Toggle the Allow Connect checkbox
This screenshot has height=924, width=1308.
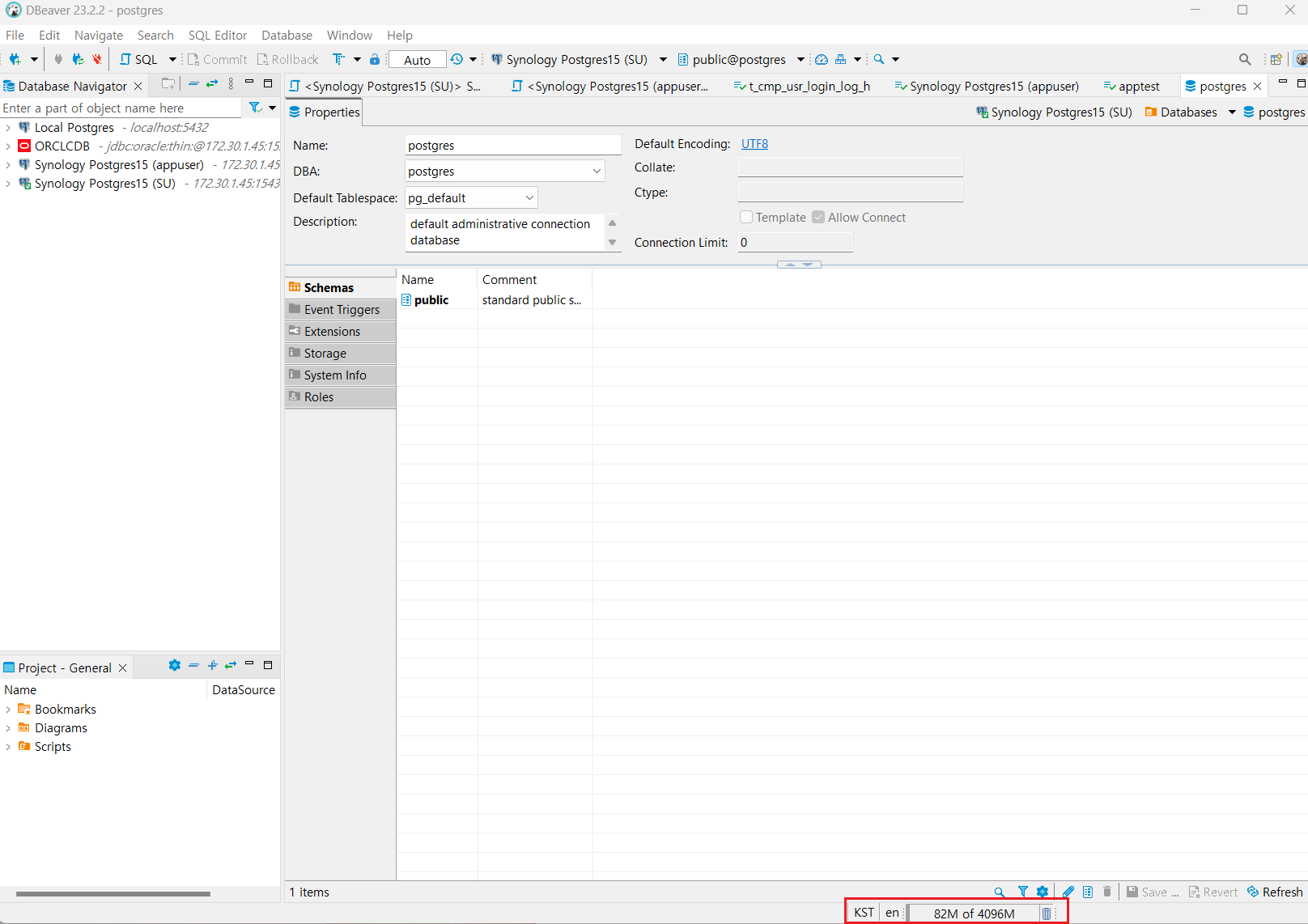point(818,218)
